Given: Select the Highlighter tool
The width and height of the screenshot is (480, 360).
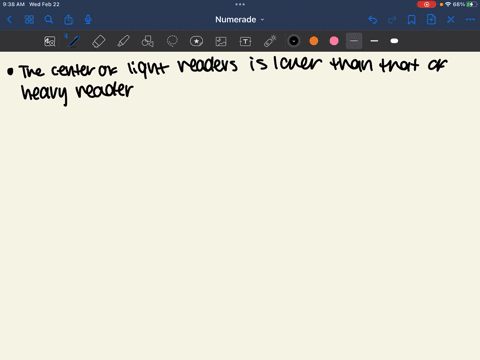Looking at the screenshot, I should (123, 41).
